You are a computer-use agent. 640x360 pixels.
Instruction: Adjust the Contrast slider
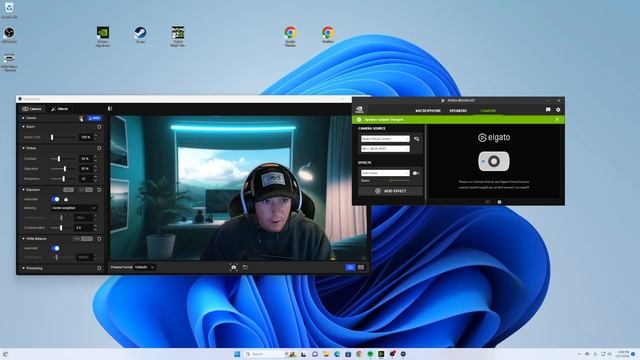(x=63, y=158)
